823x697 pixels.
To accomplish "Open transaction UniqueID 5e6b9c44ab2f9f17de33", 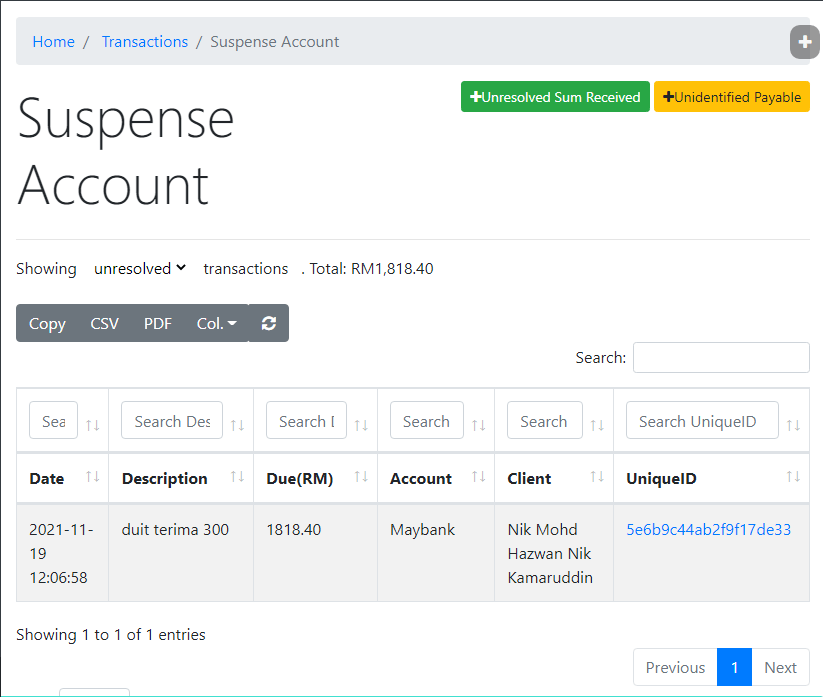I will point(710,529).
